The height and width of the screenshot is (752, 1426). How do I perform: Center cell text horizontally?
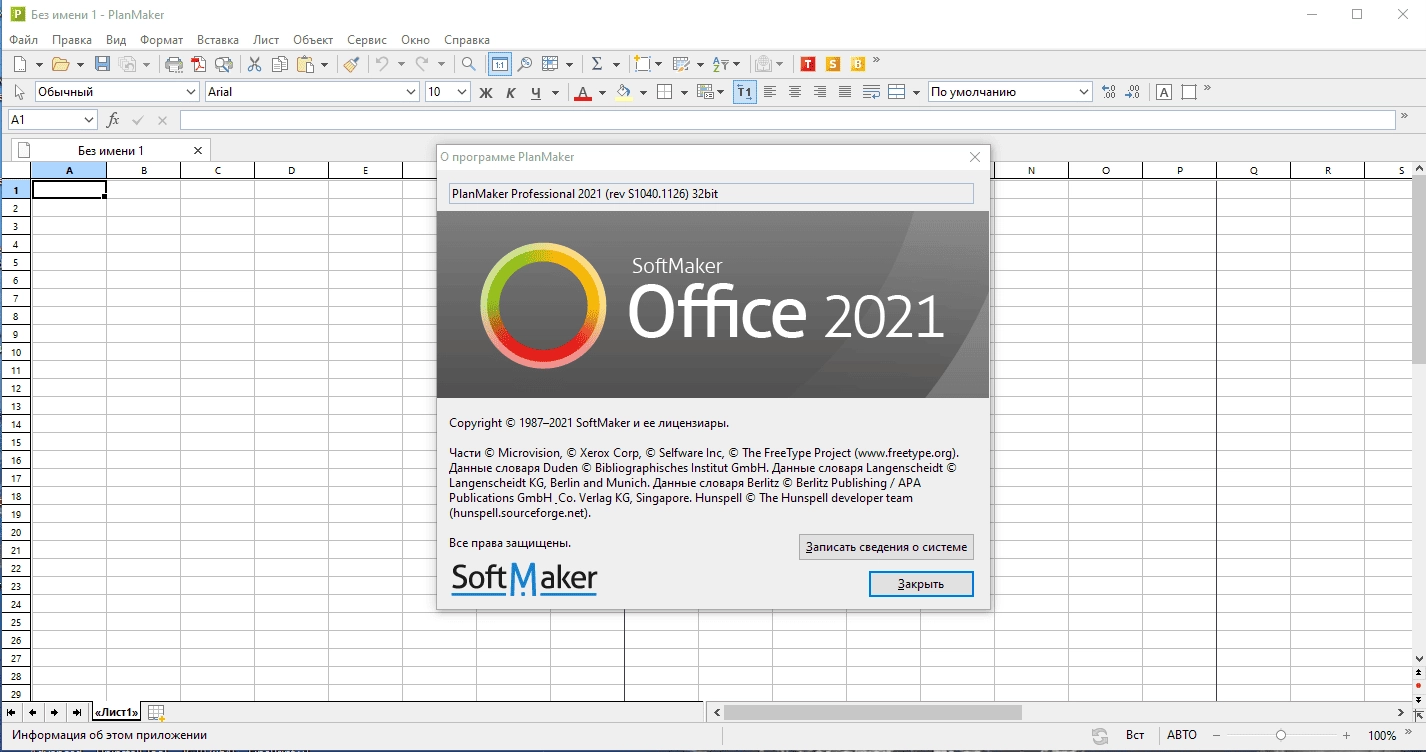pyautogui.click(x=795, y=92)
